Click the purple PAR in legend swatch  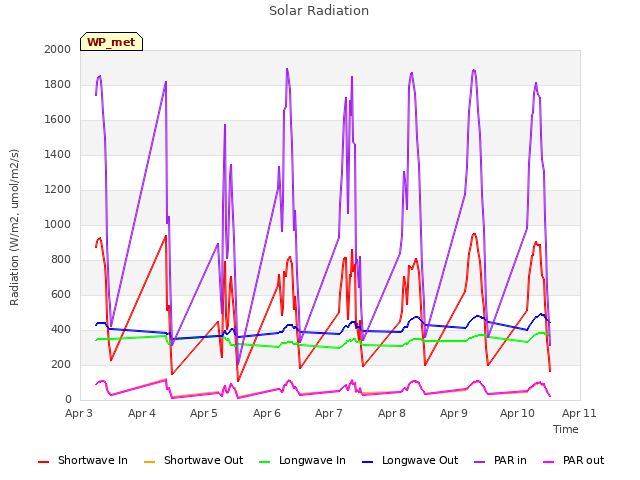(480, 462)
